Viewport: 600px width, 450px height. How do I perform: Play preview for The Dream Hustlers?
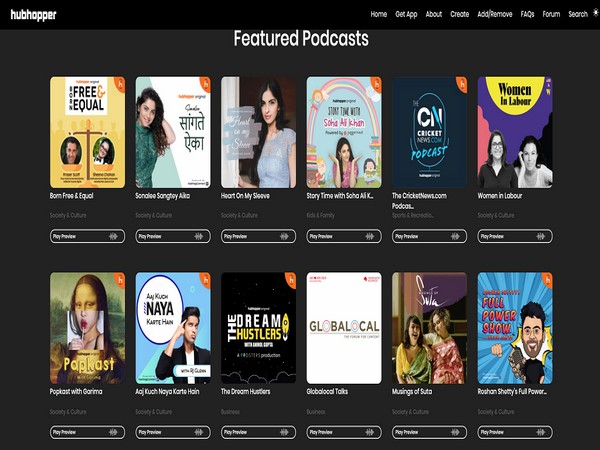click(258, 432)
